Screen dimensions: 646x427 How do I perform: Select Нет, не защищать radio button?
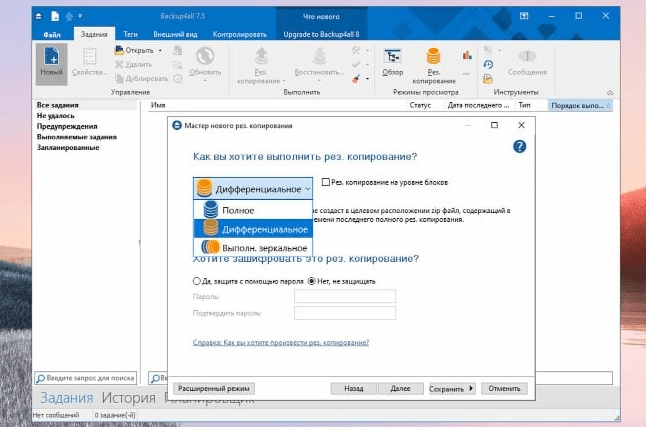tap(312, 281)
